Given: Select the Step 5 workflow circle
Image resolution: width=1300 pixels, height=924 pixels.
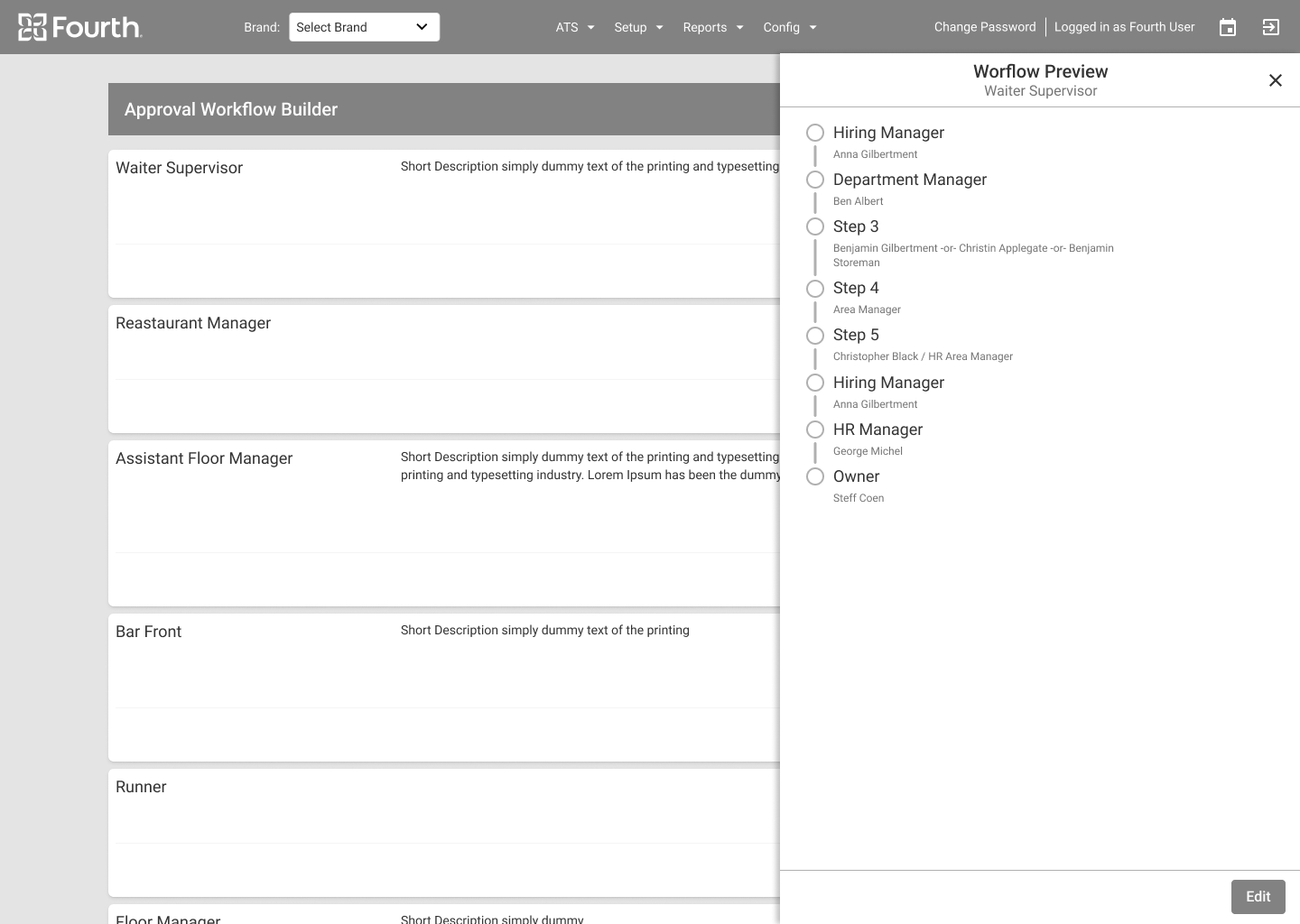Looking at the screenshot, I should (x=815, y=335).
